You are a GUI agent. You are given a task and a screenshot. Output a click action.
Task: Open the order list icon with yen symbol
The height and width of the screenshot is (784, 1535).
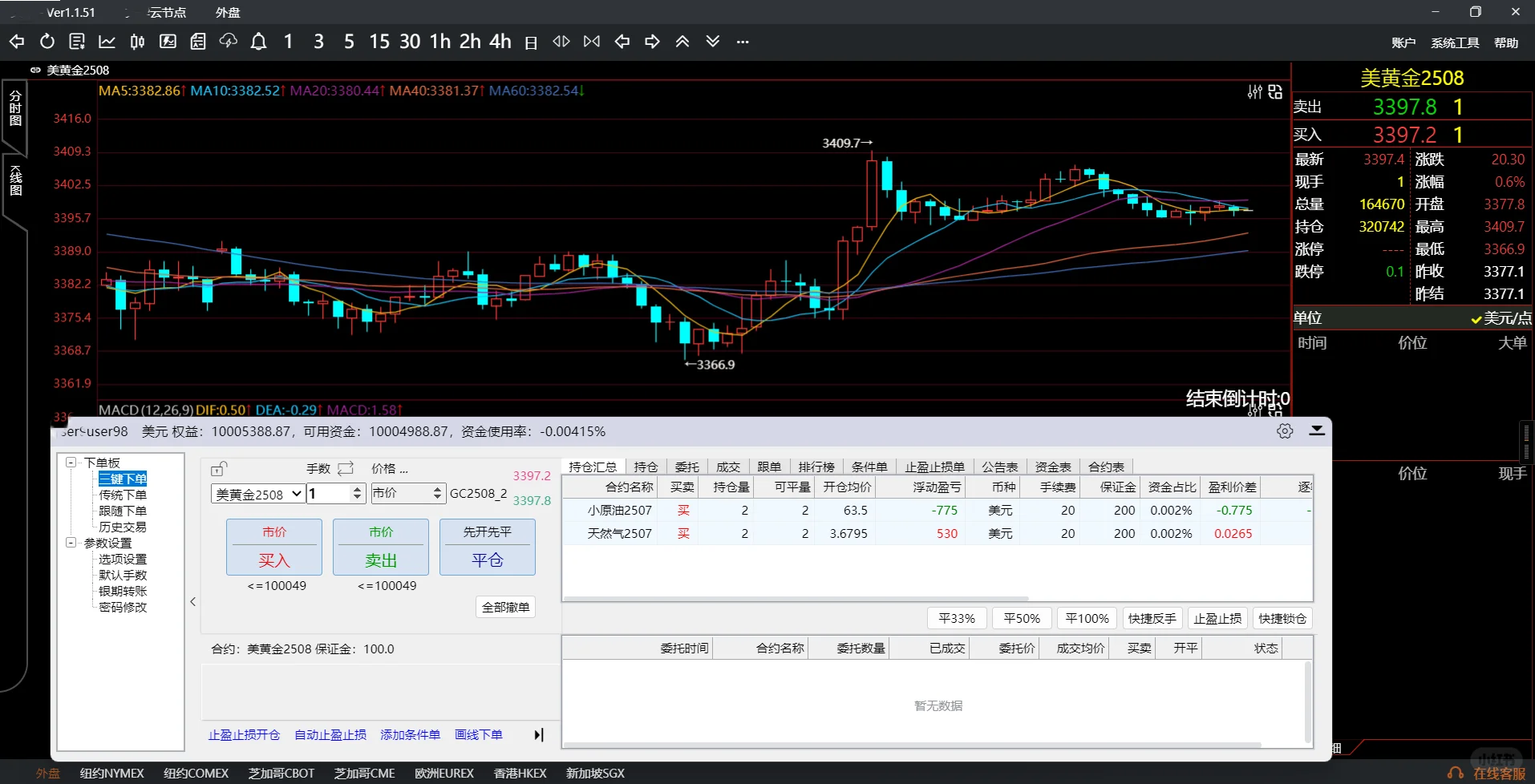77,42
